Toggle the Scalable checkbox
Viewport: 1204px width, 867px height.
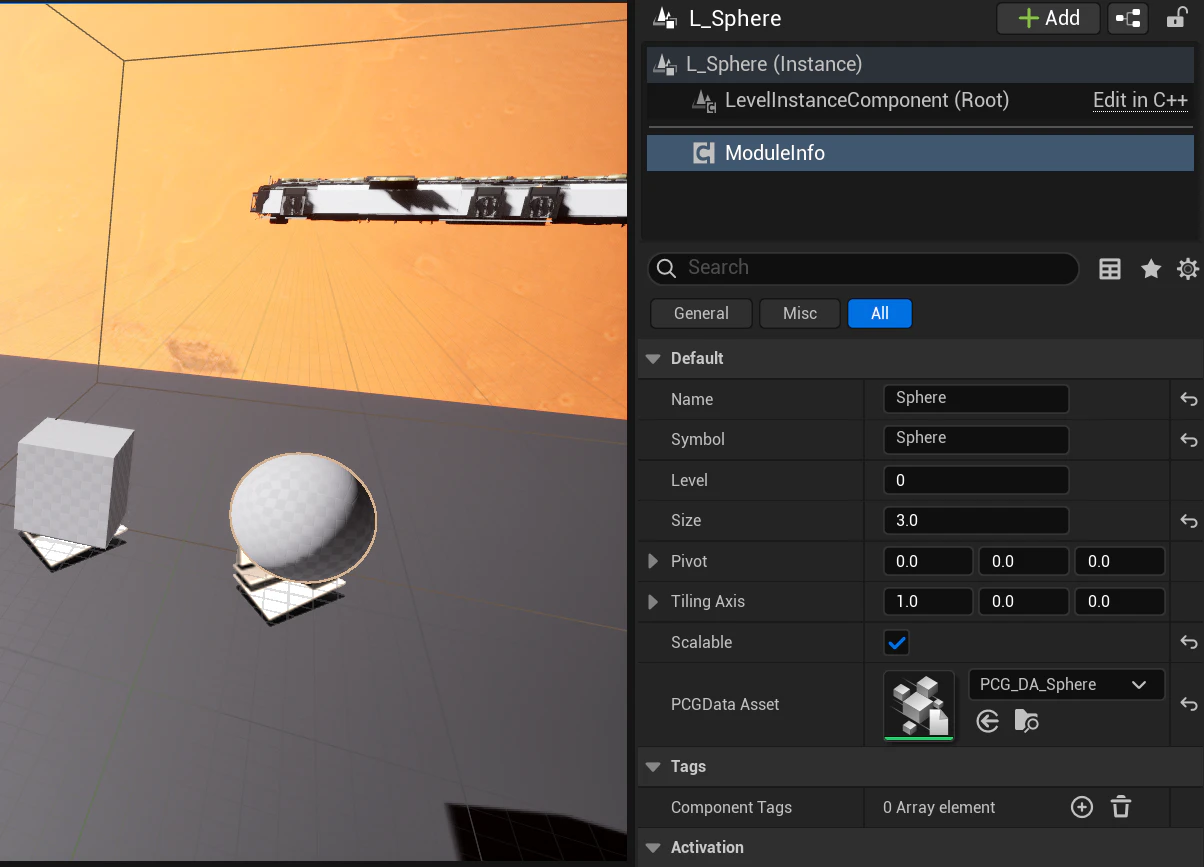coord(897,642)
